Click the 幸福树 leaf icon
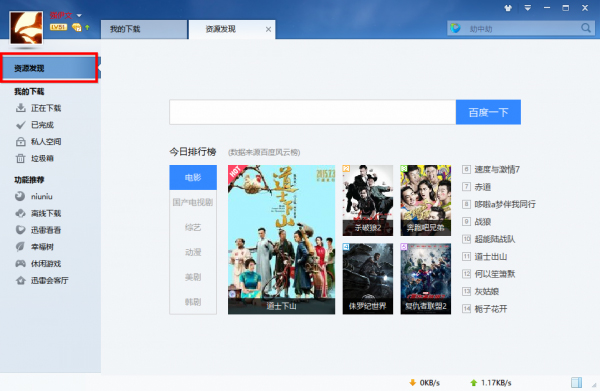 [20, 247]
